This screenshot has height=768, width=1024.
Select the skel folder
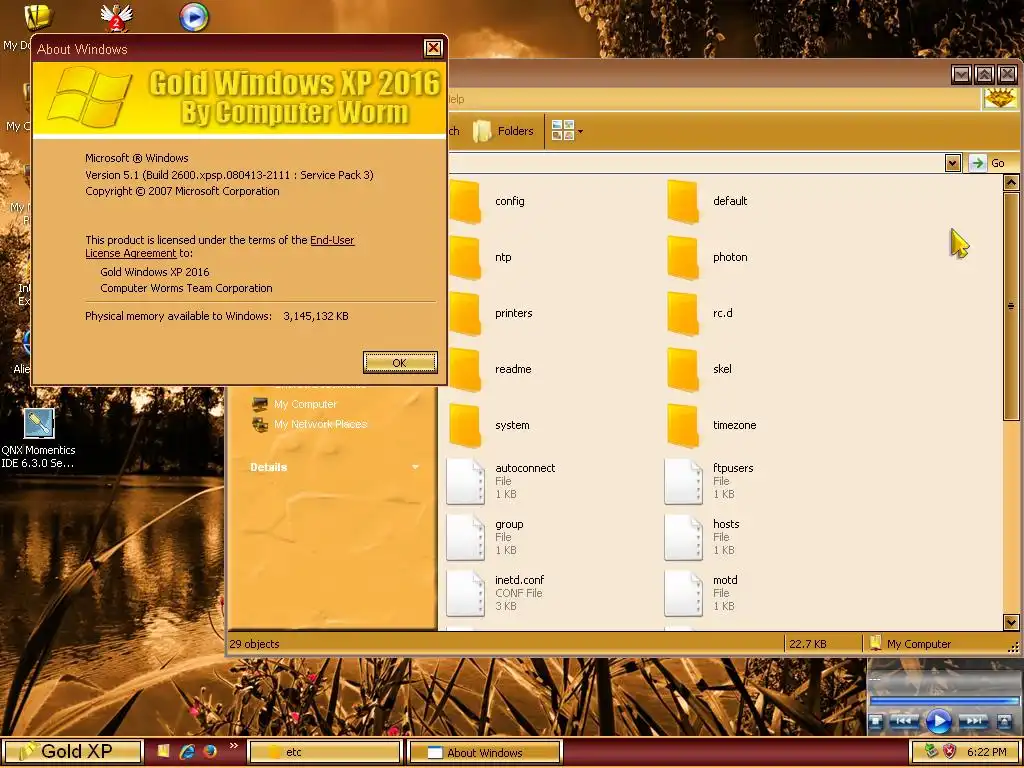point(699,369)
